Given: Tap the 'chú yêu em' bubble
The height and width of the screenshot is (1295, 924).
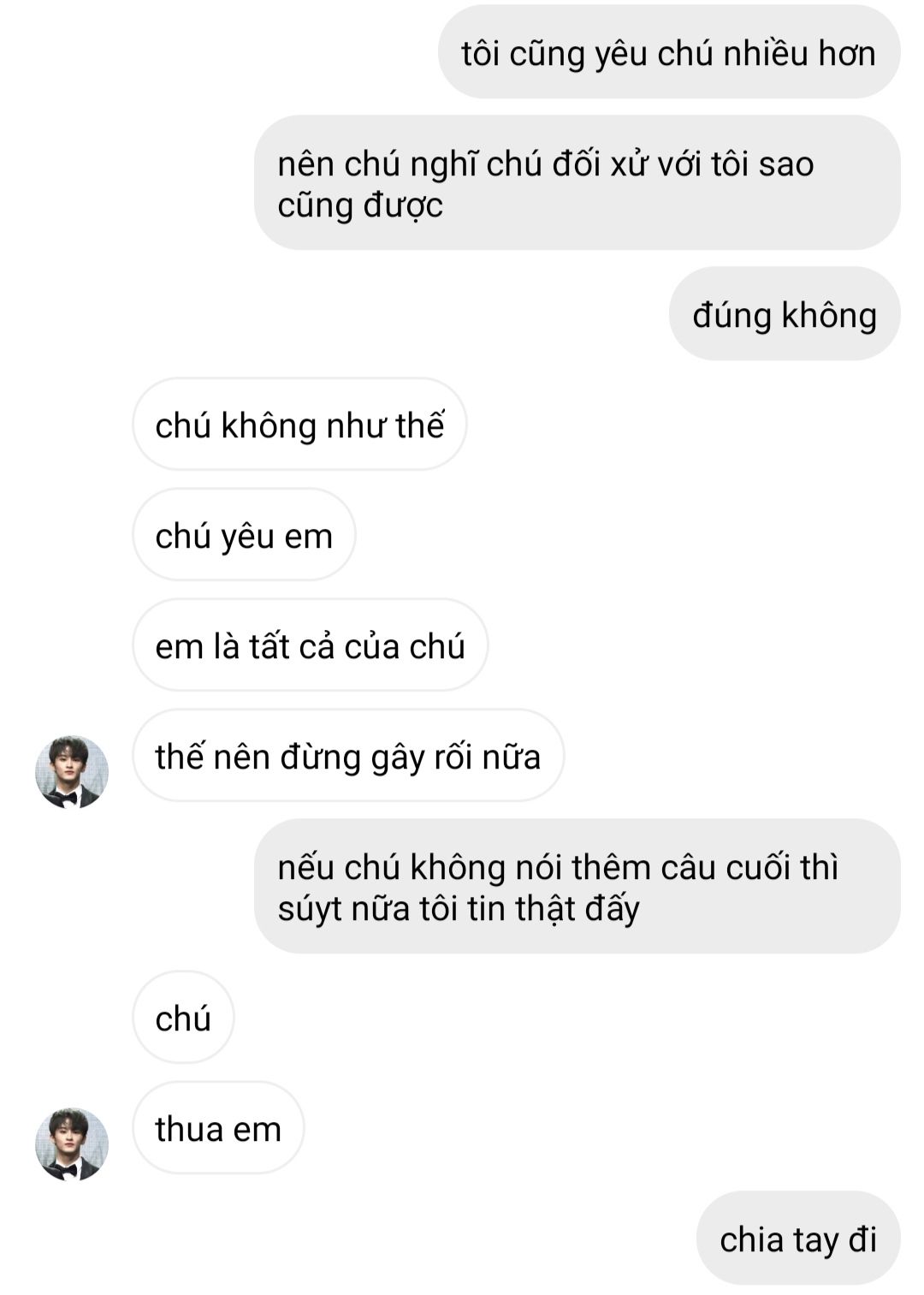Looking at the screenshot, I should point(244,535).
